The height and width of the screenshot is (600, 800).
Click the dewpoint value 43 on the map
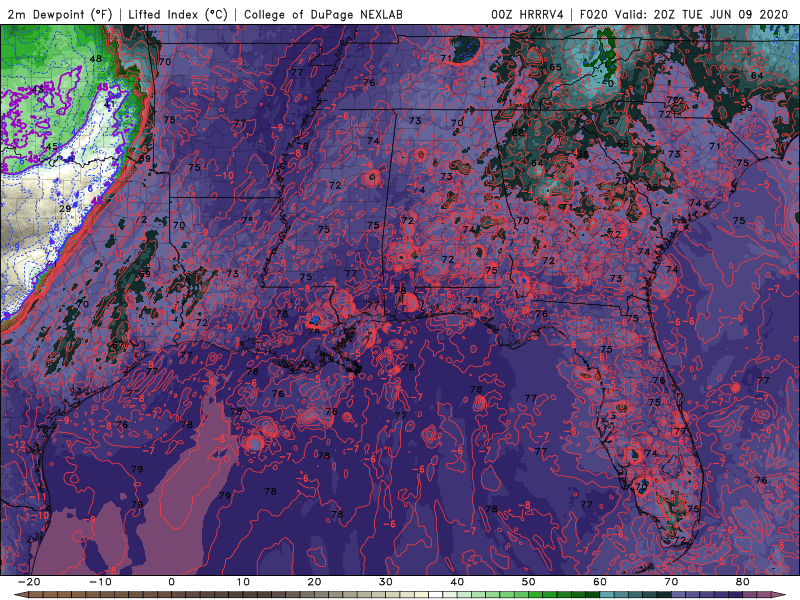click(x=37, y=90)
